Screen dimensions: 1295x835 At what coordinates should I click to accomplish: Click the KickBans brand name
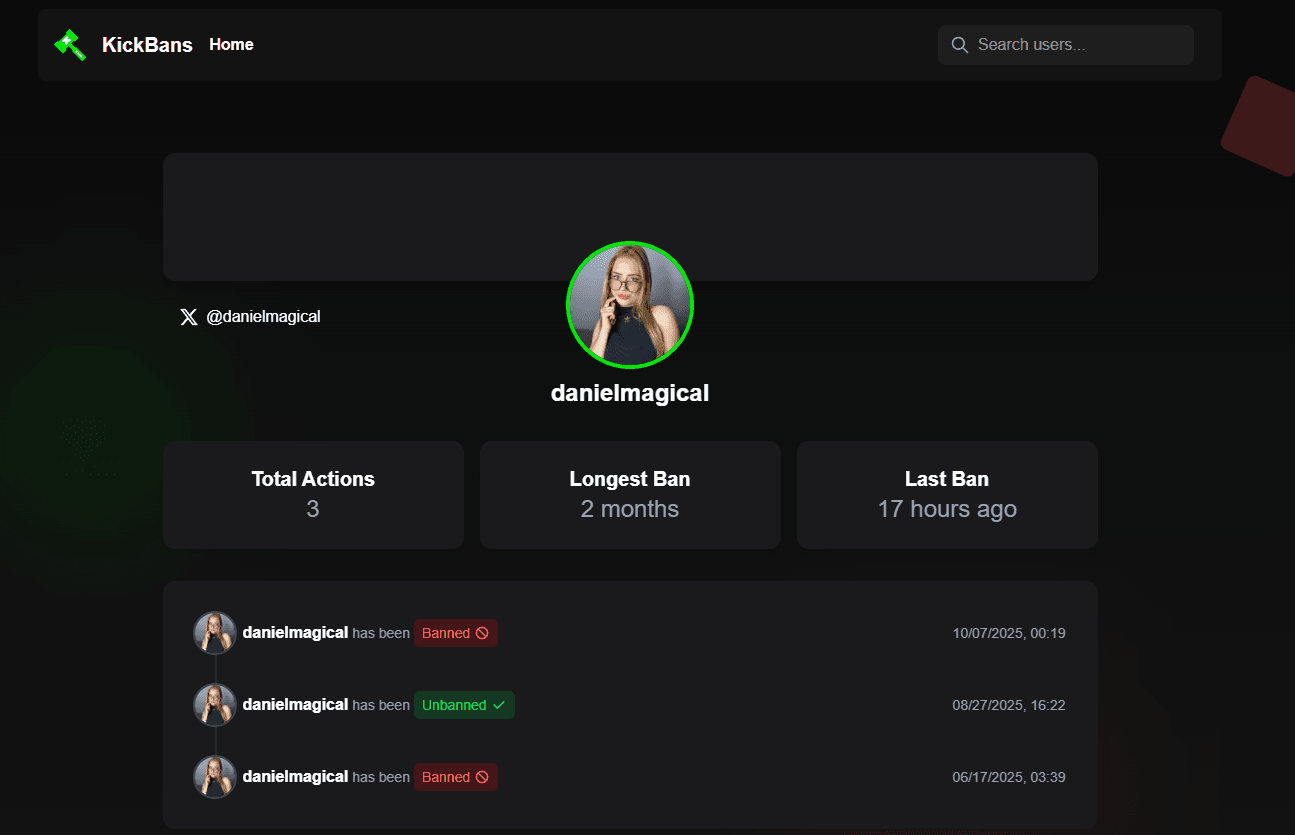coord(147,45)
